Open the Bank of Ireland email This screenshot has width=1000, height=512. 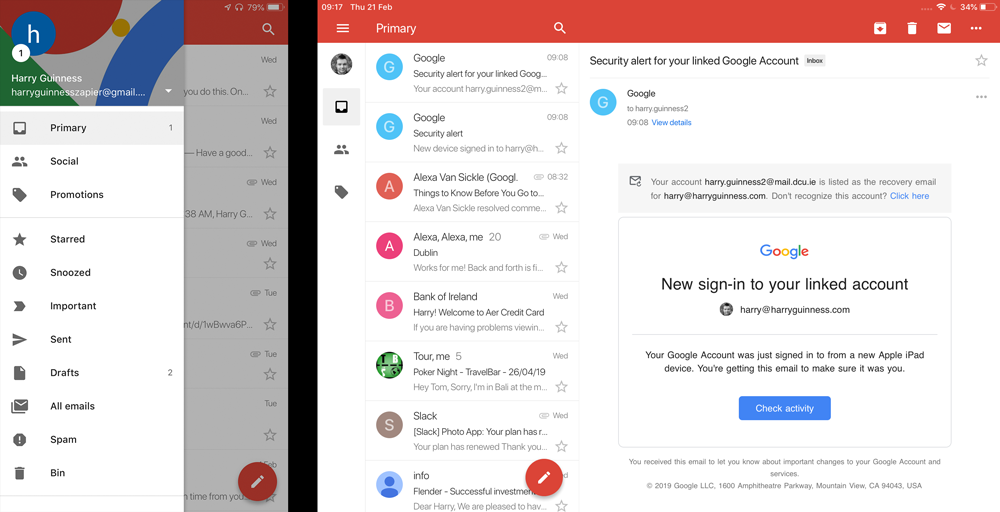tap(472, 311)
